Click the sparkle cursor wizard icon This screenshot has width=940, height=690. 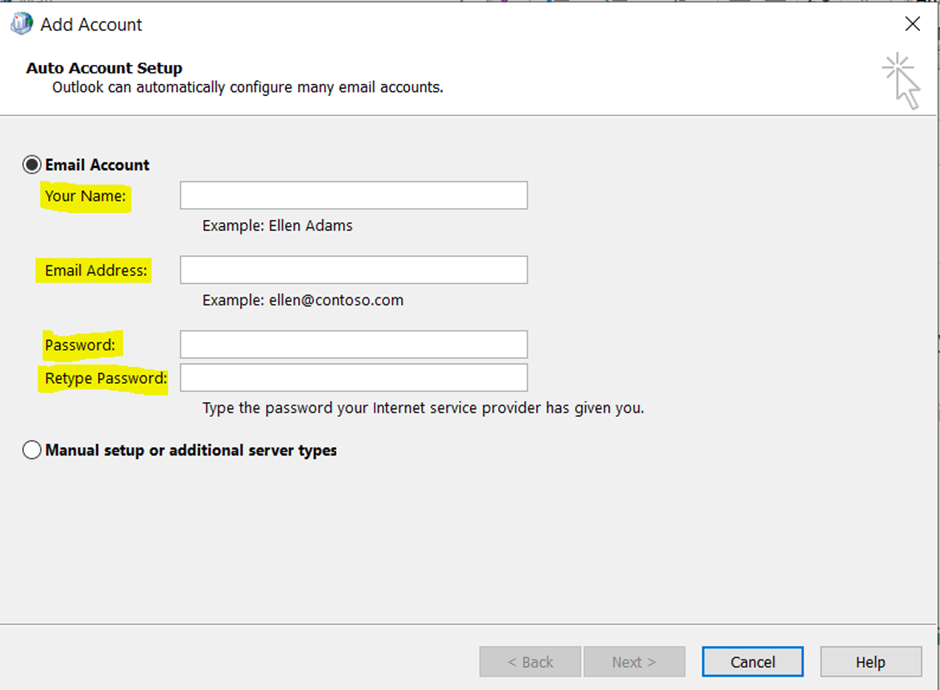(901, 81)
